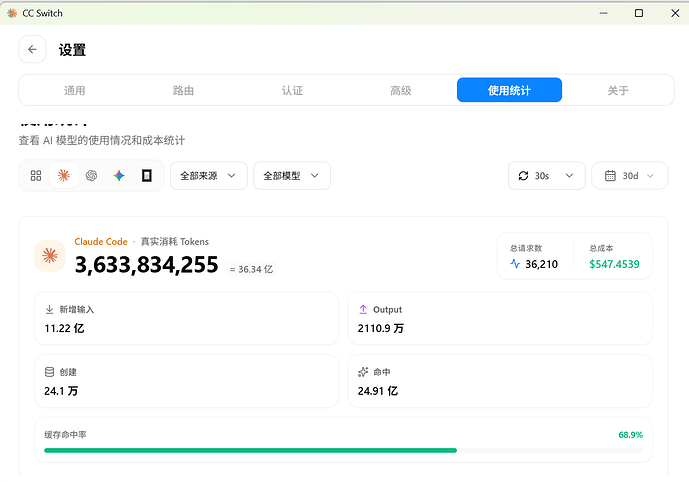
Task: Switch to the 路由 tab
Action: click(183, 90)
